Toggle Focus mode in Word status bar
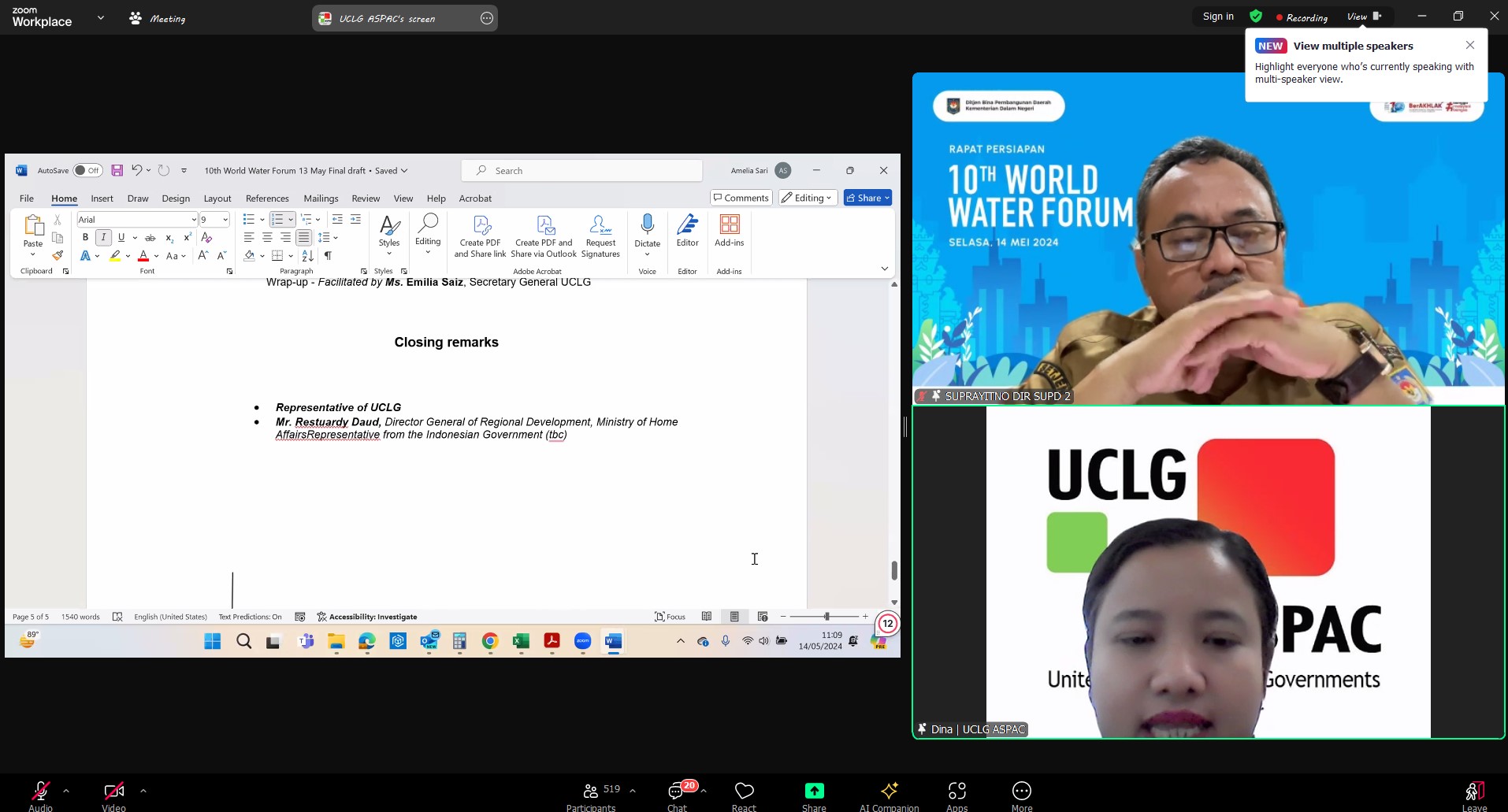 coord(670,617)
